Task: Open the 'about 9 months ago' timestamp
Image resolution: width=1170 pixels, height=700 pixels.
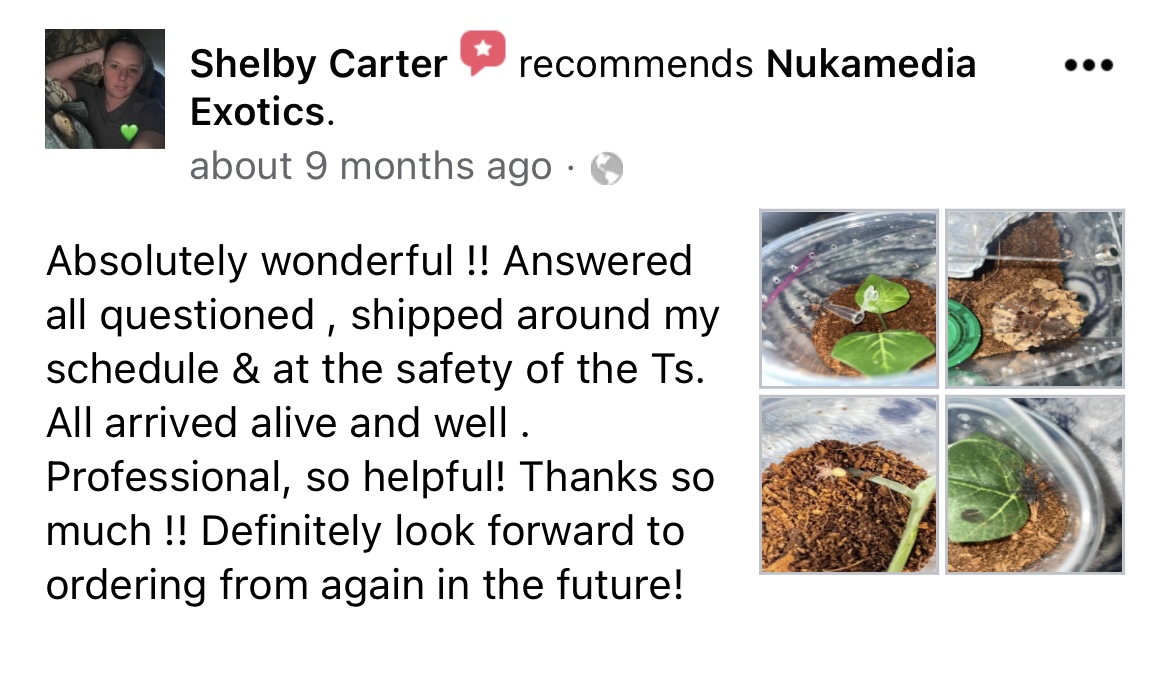Action: tap(371, 166)
